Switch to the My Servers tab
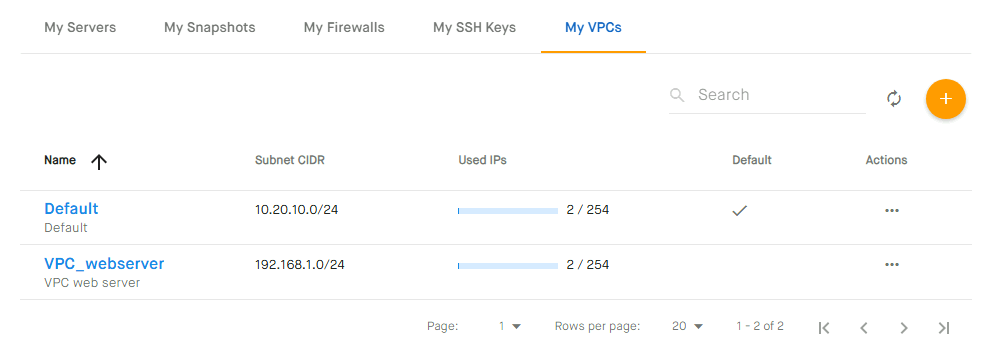 (x=80, y=28)
